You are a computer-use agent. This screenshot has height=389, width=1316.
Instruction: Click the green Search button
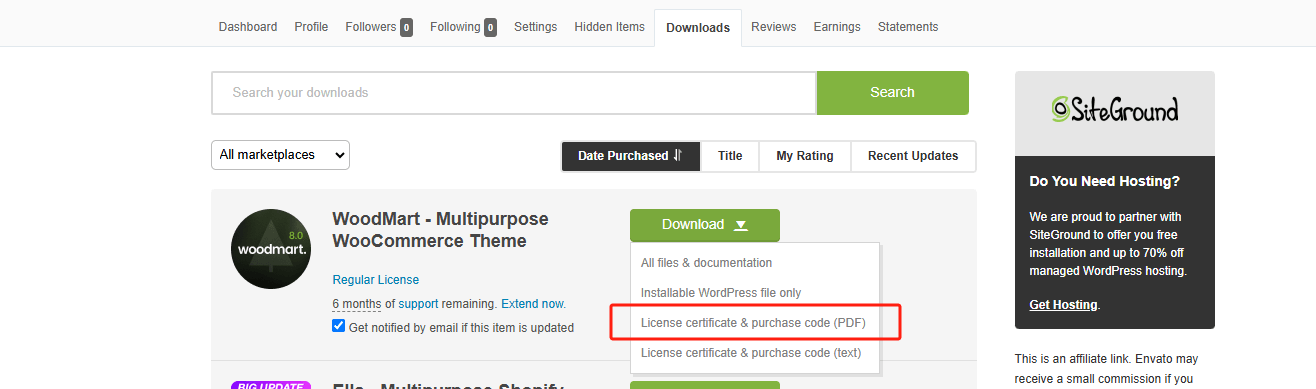pos(892,93)
